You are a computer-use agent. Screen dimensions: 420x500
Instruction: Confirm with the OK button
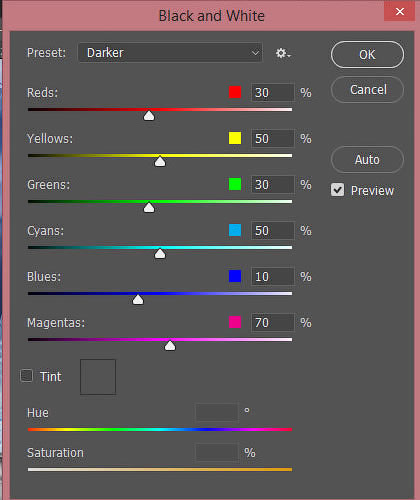click(x=367, y=55)
